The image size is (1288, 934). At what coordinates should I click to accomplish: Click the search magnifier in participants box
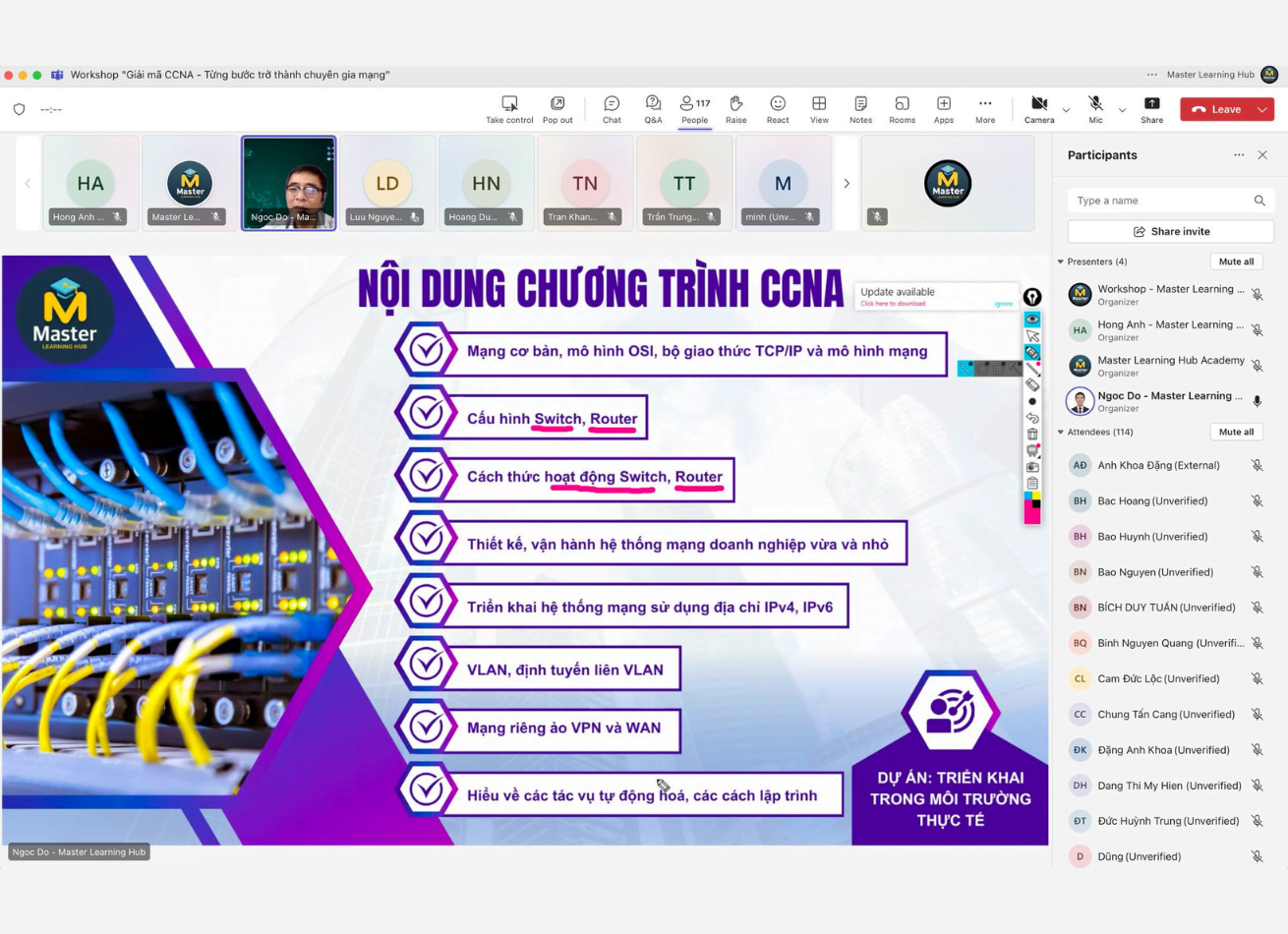coord(1259,201)
